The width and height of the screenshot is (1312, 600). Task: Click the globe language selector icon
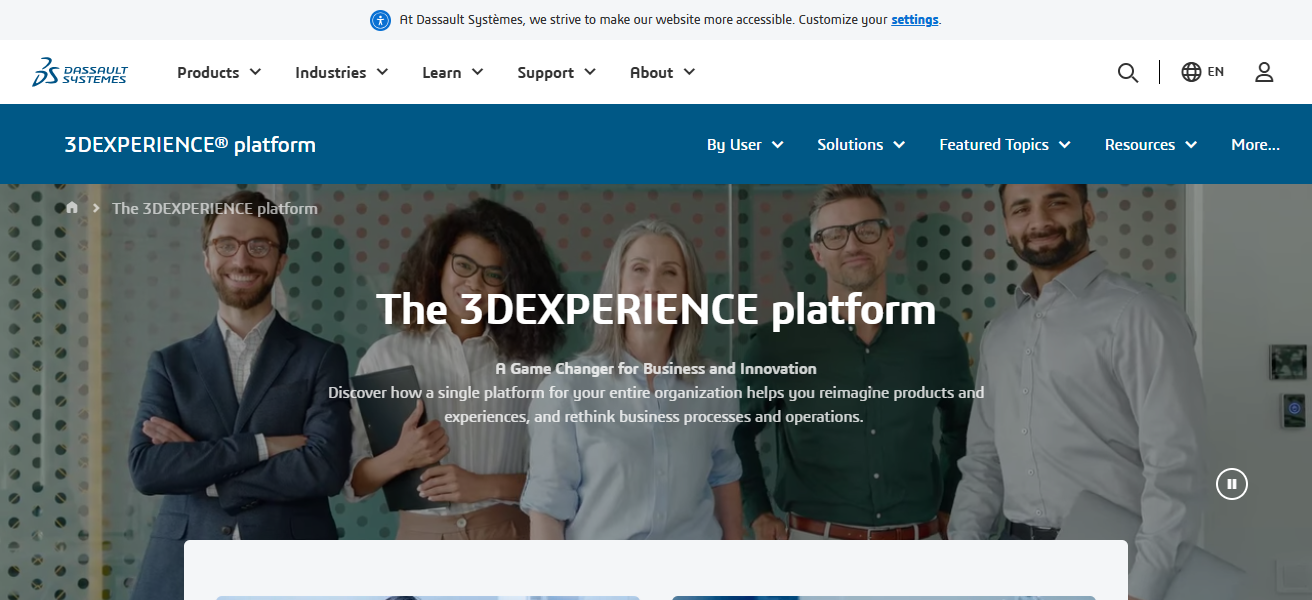tap(1190, 72)
